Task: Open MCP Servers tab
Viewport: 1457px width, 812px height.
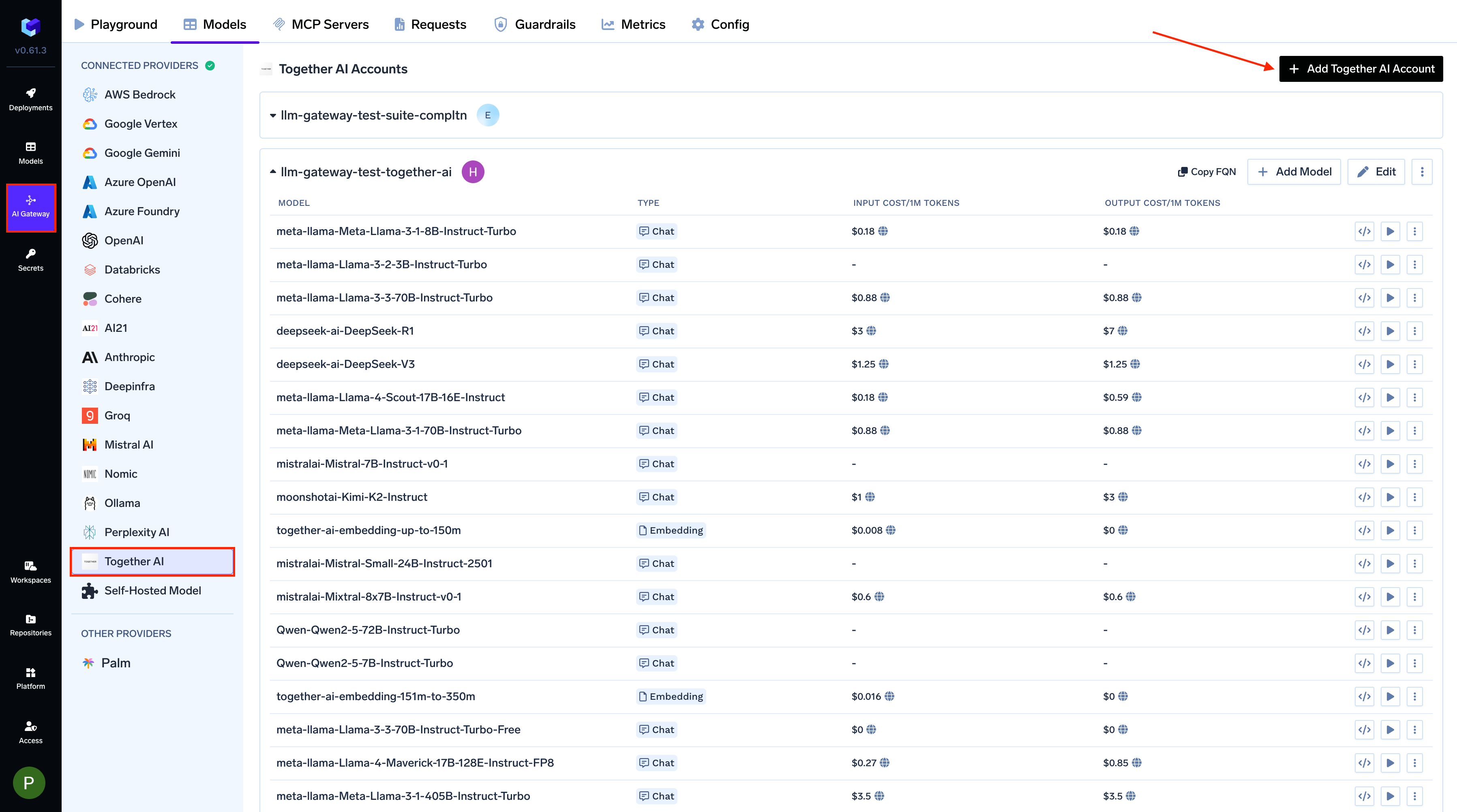Action: point(321,24)
